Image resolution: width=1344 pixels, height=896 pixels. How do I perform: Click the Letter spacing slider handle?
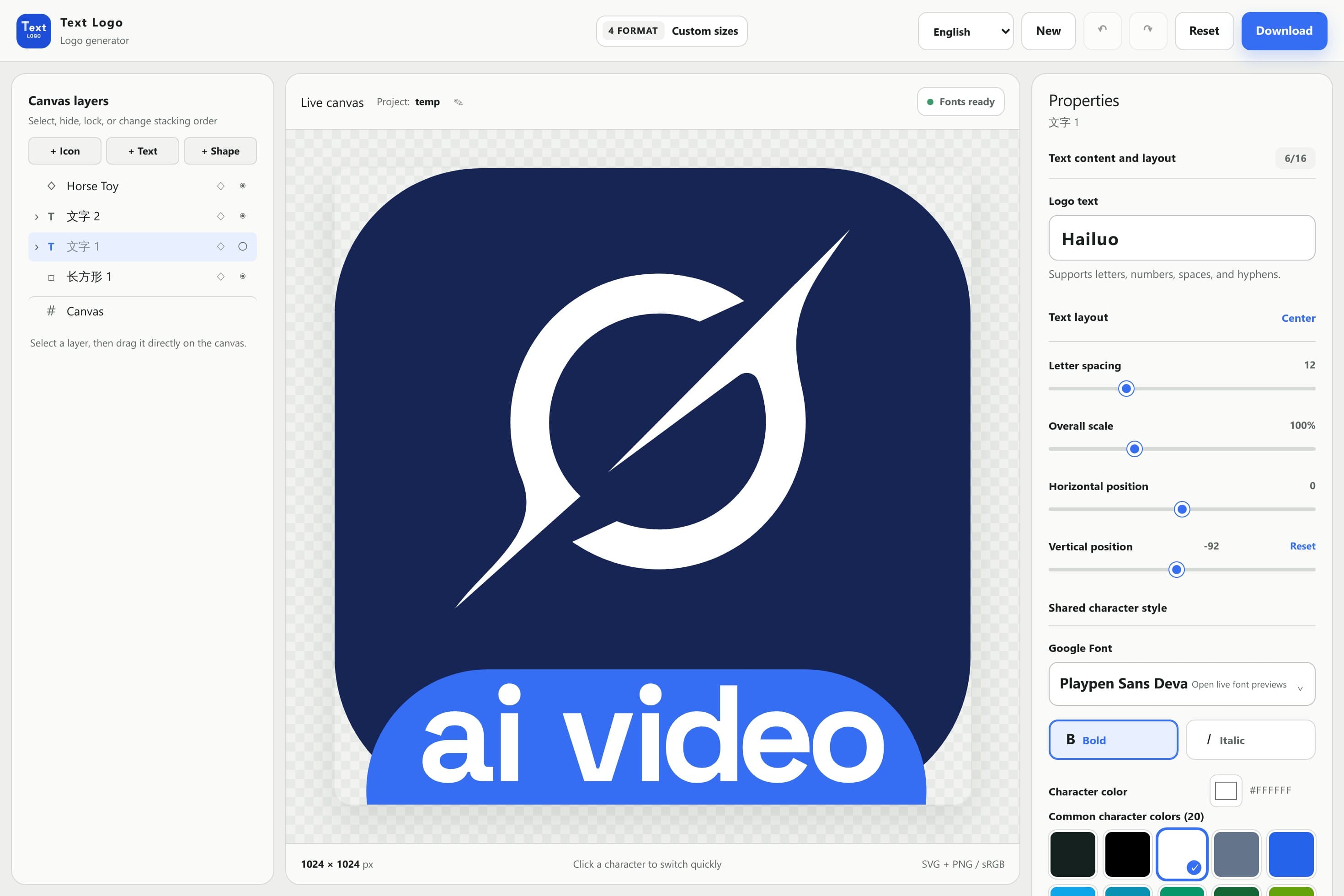1126,389
